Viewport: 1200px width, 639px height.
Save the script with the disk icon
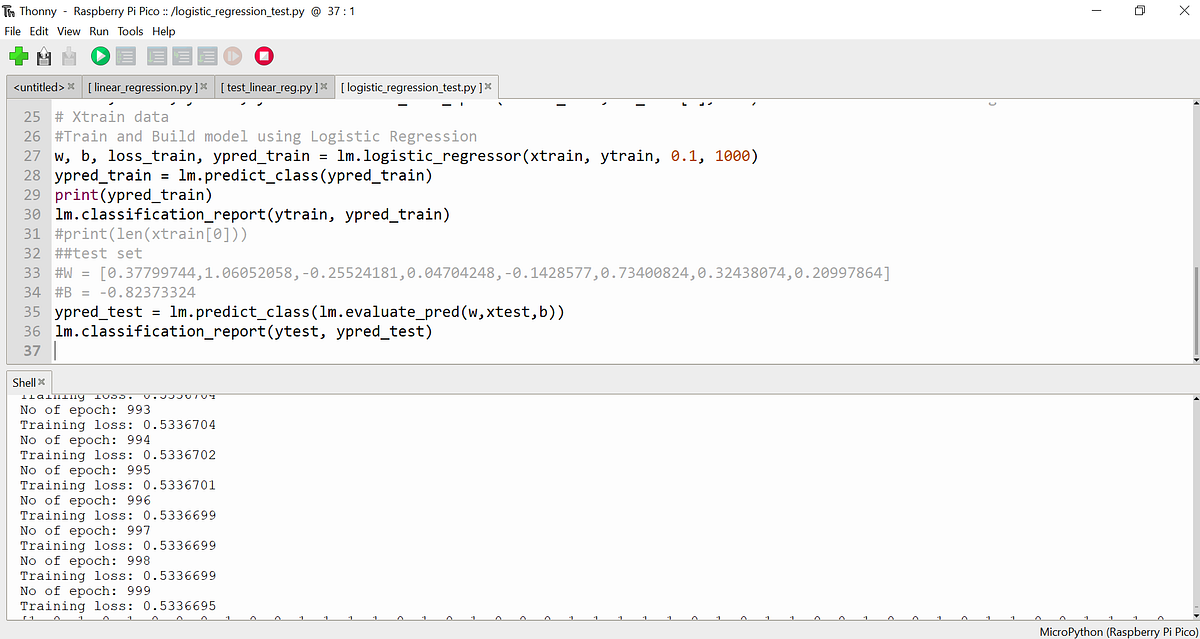pyautogui.click(x=68, y=56)
